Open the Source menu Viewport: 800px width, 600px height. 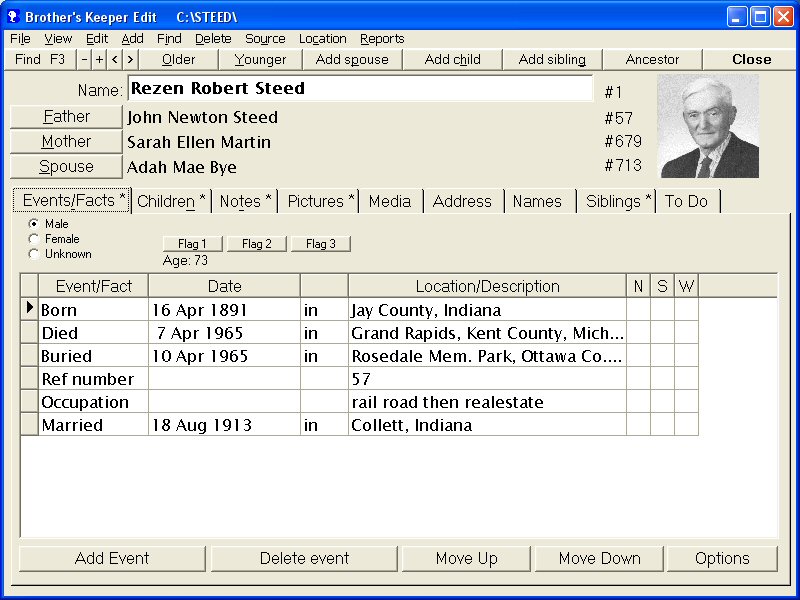pyautogui.click(x=265, y=39)
